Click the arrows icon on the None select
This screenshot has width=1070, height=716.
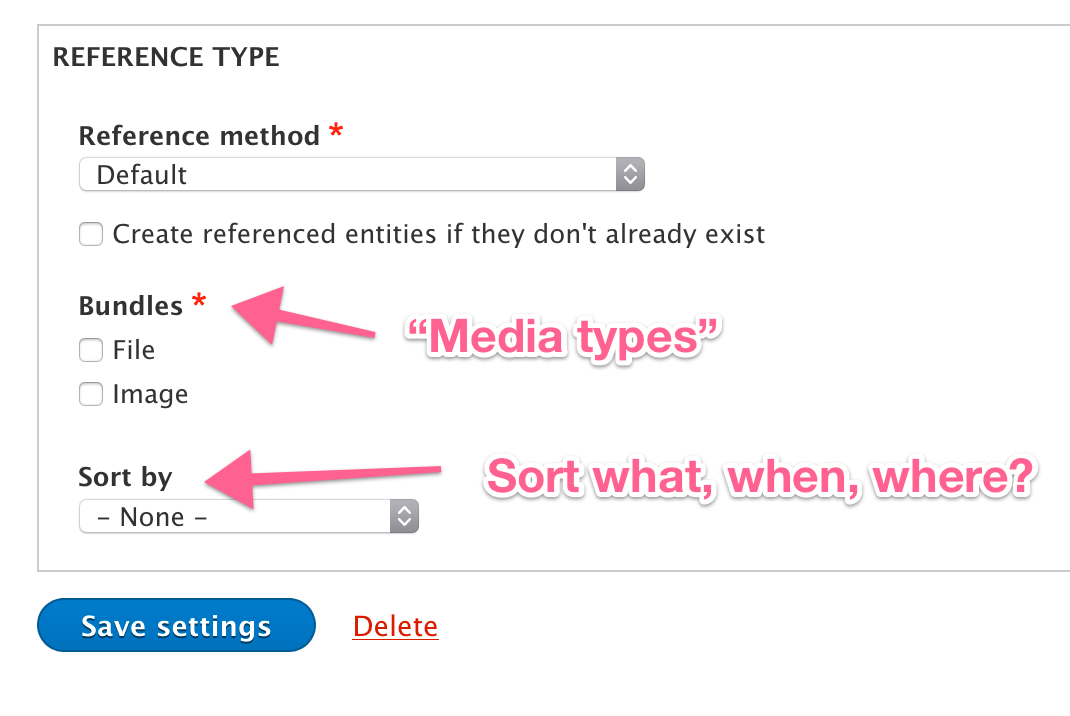click(x=404, y=517)
